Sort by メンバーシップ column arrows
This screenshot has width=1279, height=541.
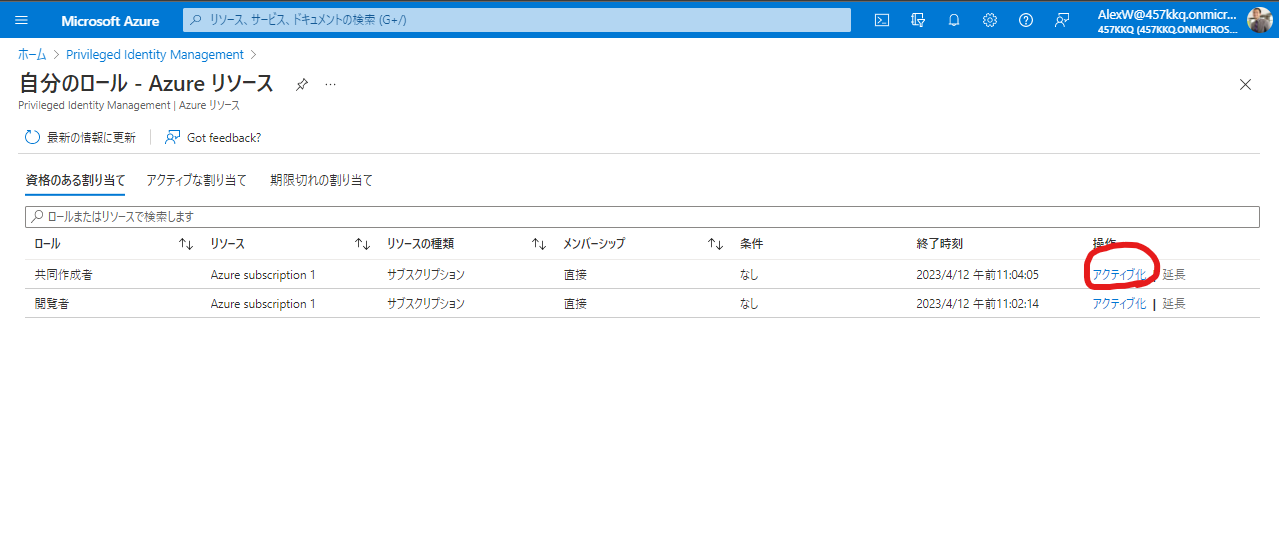(716, 244)
